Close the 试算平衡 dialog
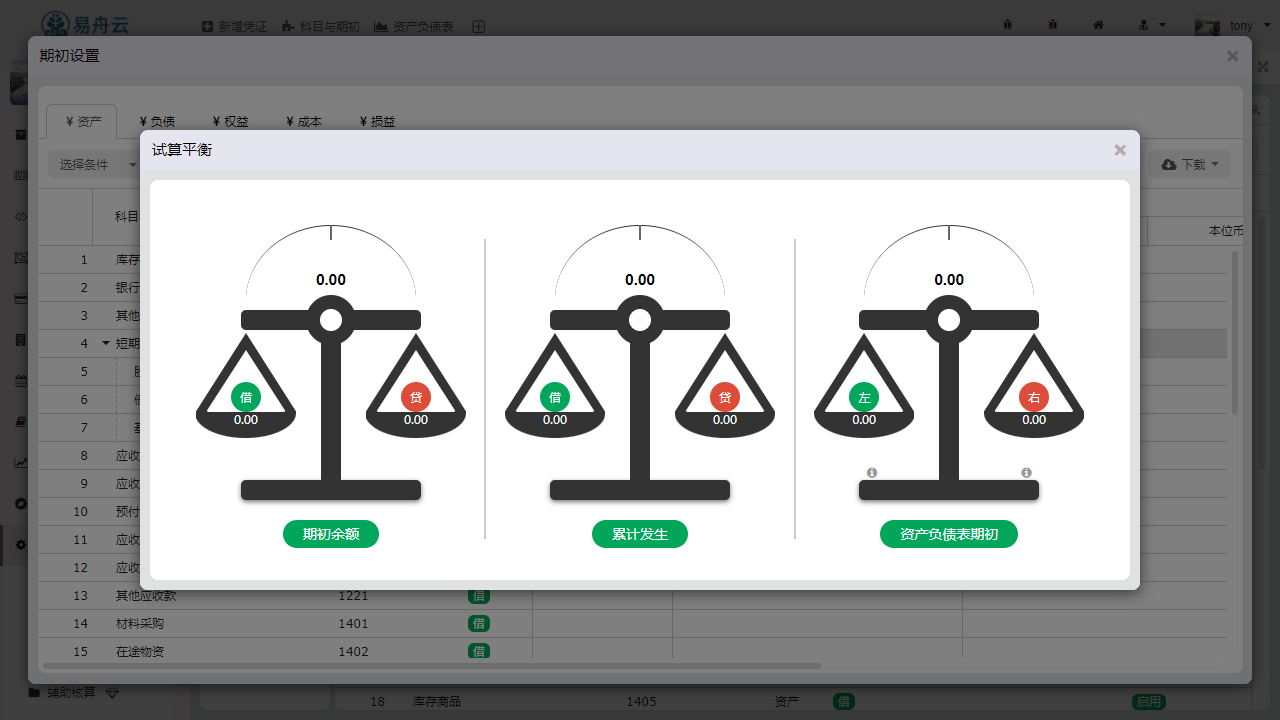The width and height of the screenshot is (1280, 720). pos(1120,150)
